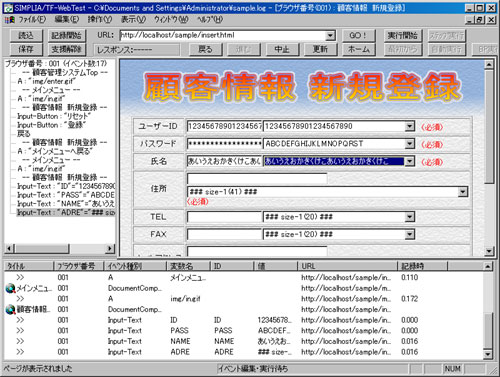Open the TEL value dropdown

pos(410,217)
